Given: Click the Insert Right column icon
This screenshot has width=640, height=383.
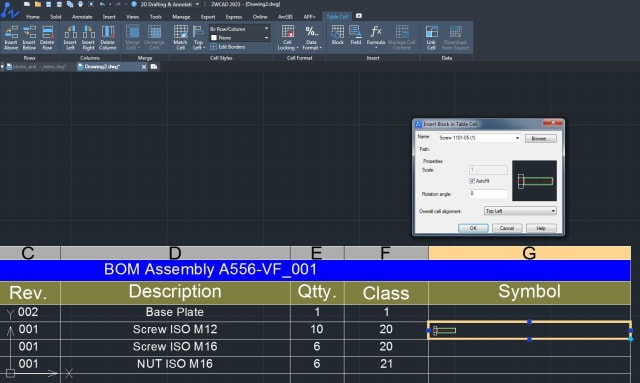Looking at the screenshot, I should click(88, 37).
